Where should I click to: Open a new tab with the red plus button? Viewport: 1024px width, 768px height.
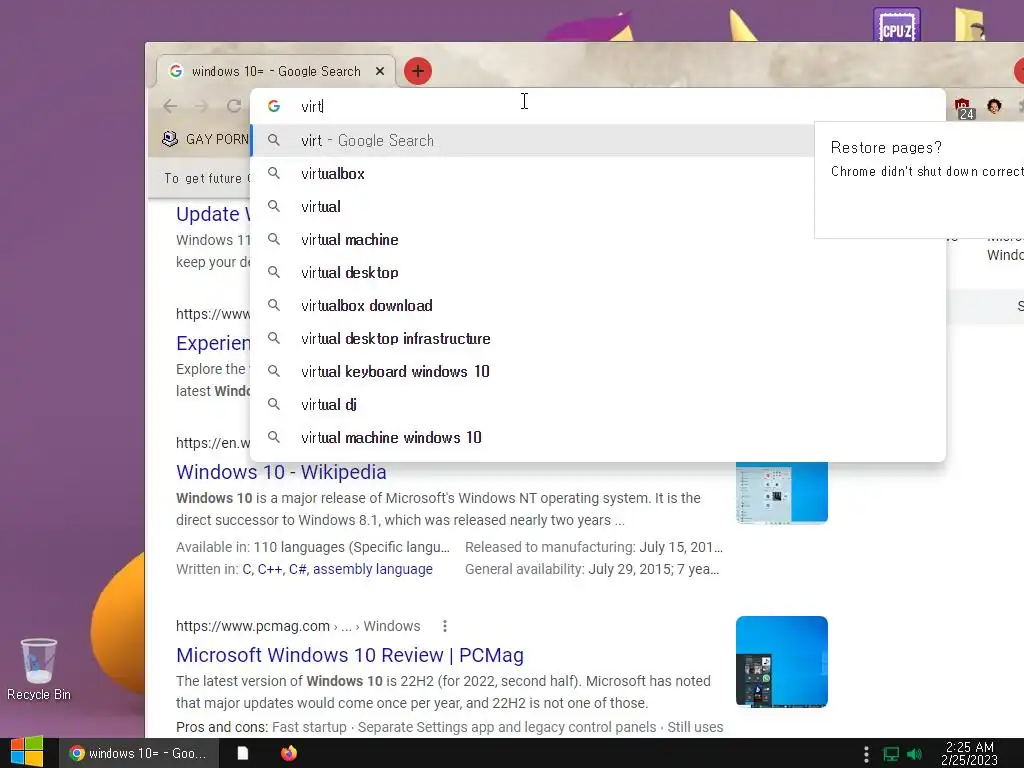pyautogui.click(x=418, y=71)
